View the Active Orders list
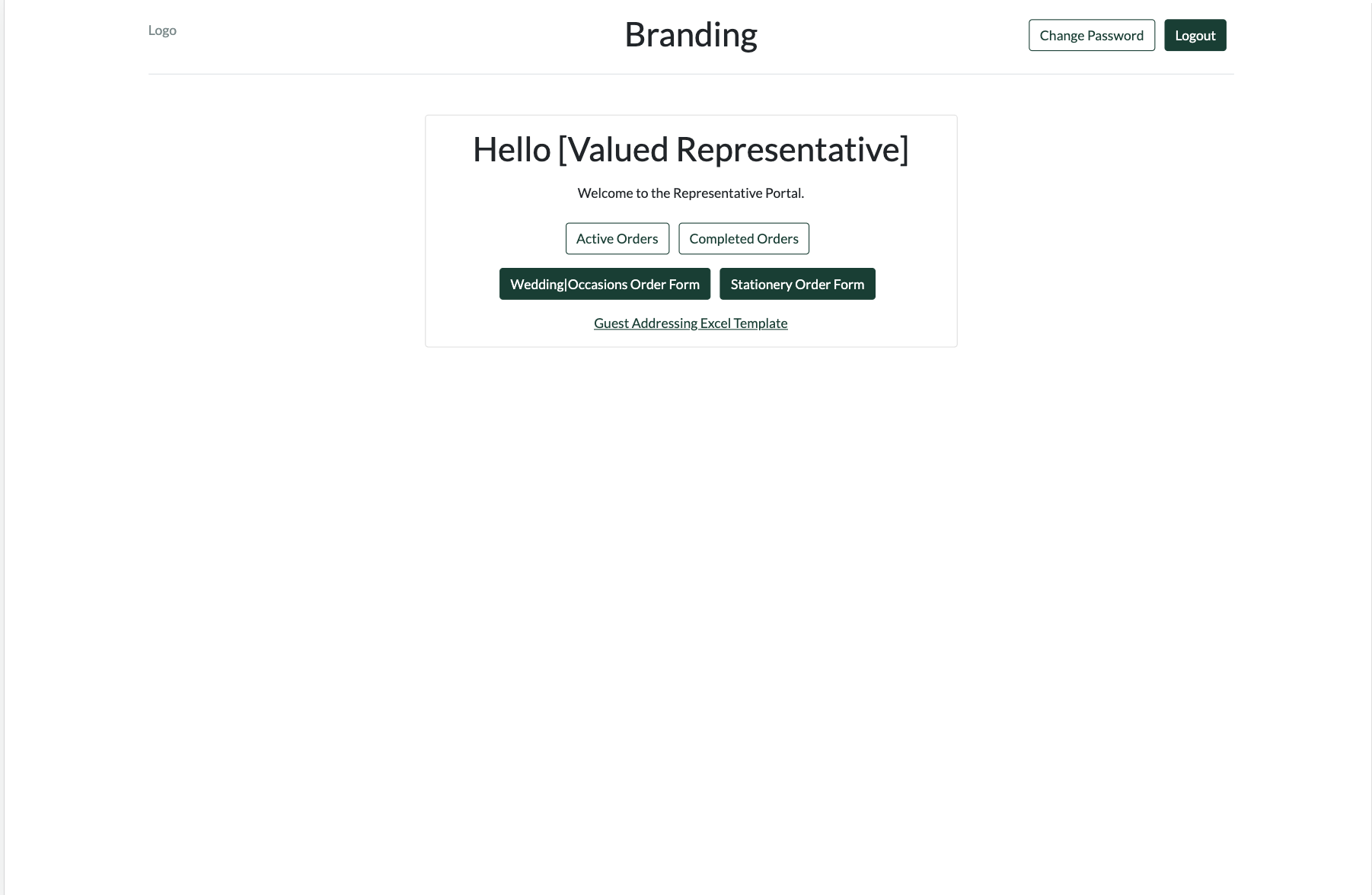 (x=617, y=239)
